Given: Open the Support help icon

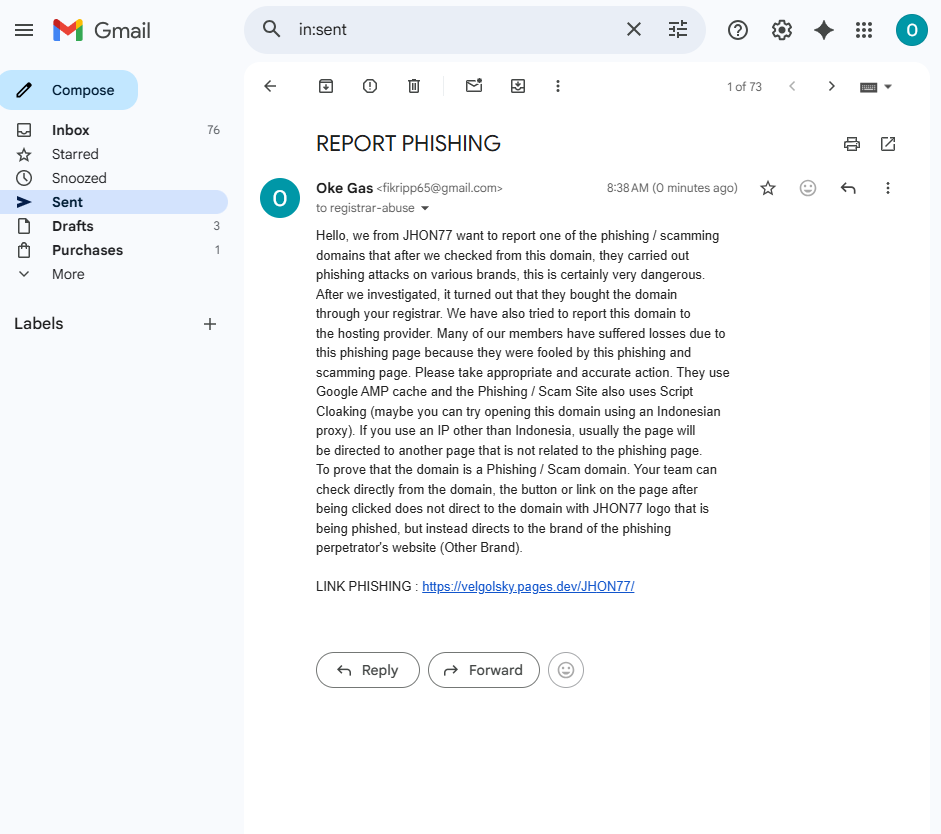Looking at the screenshot, I should coord(738,30).
